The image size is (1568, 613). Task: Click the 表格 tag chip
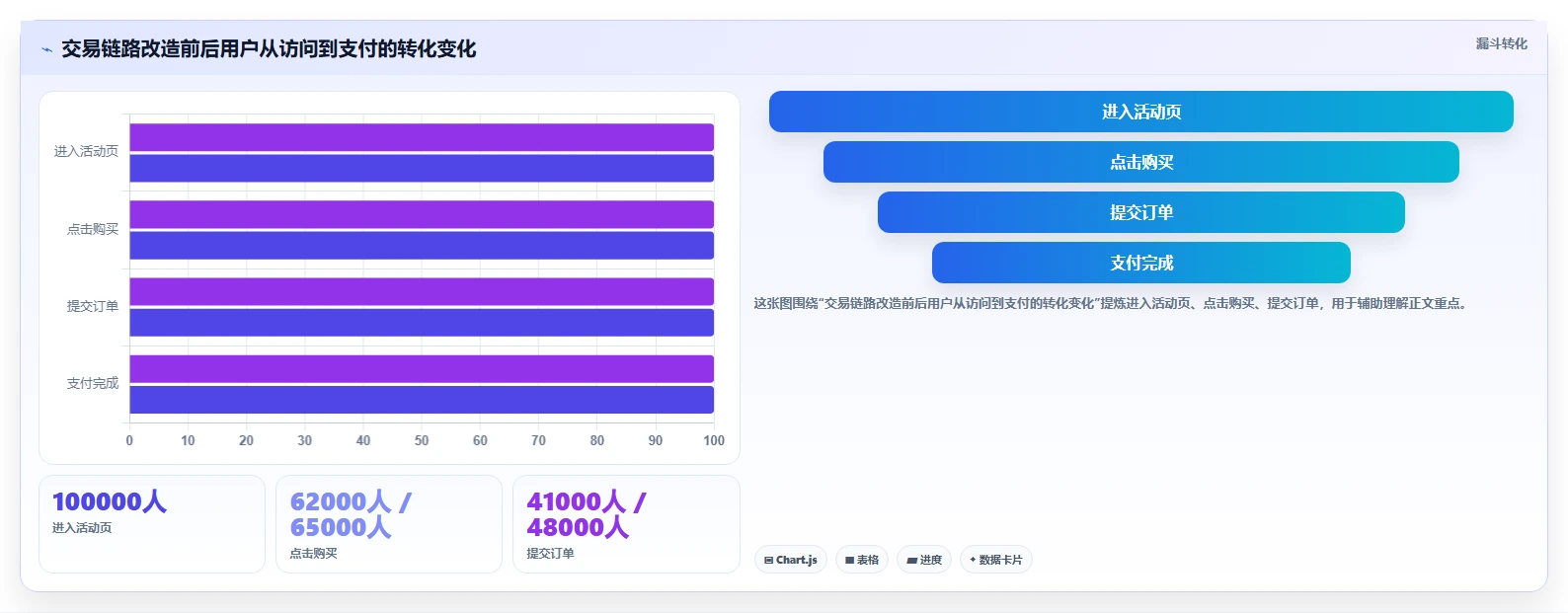pos(862,560)
